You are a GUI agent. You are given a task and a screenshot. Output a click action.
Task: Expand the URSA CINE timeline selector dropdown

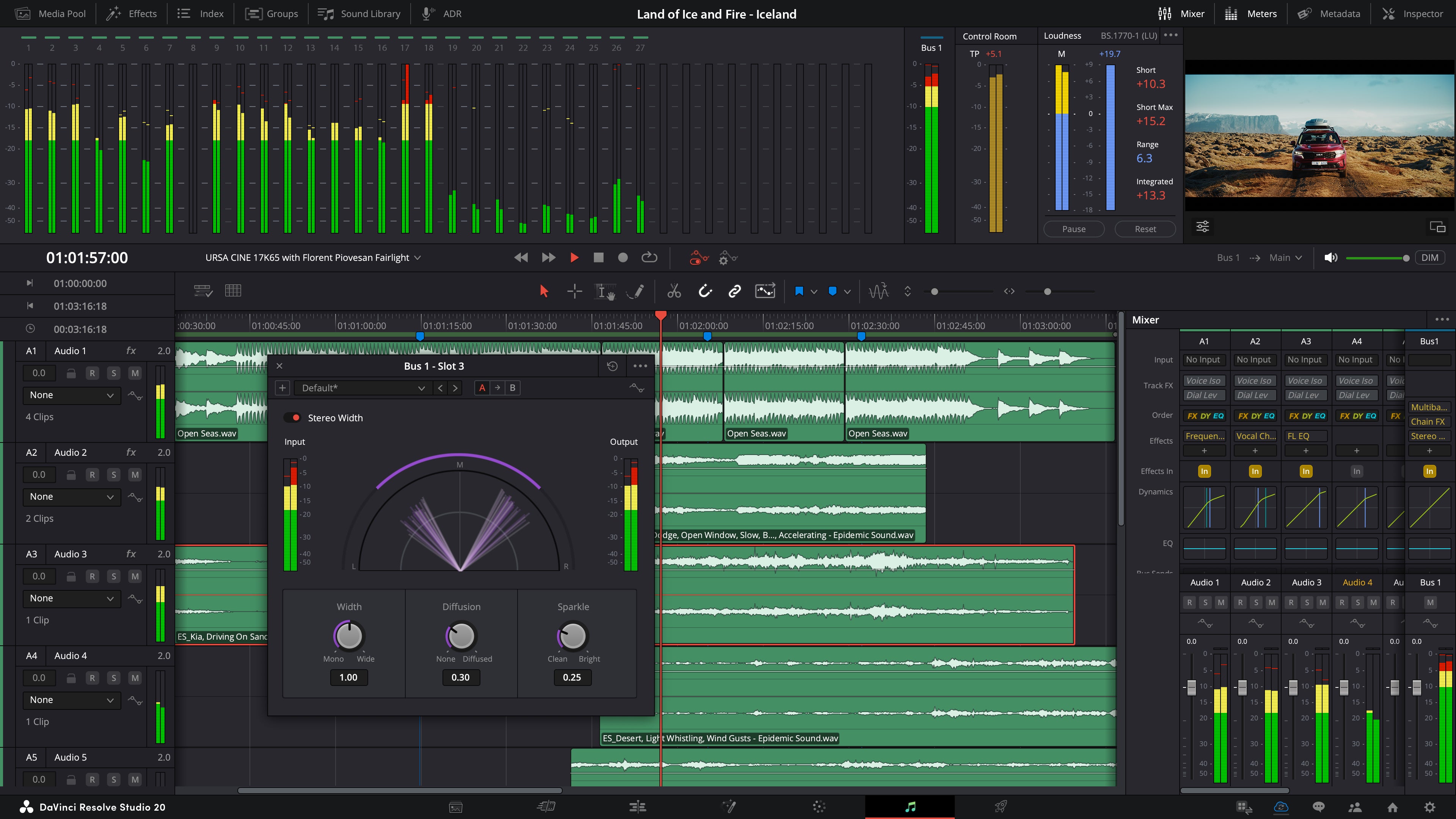tap(418, 257)
